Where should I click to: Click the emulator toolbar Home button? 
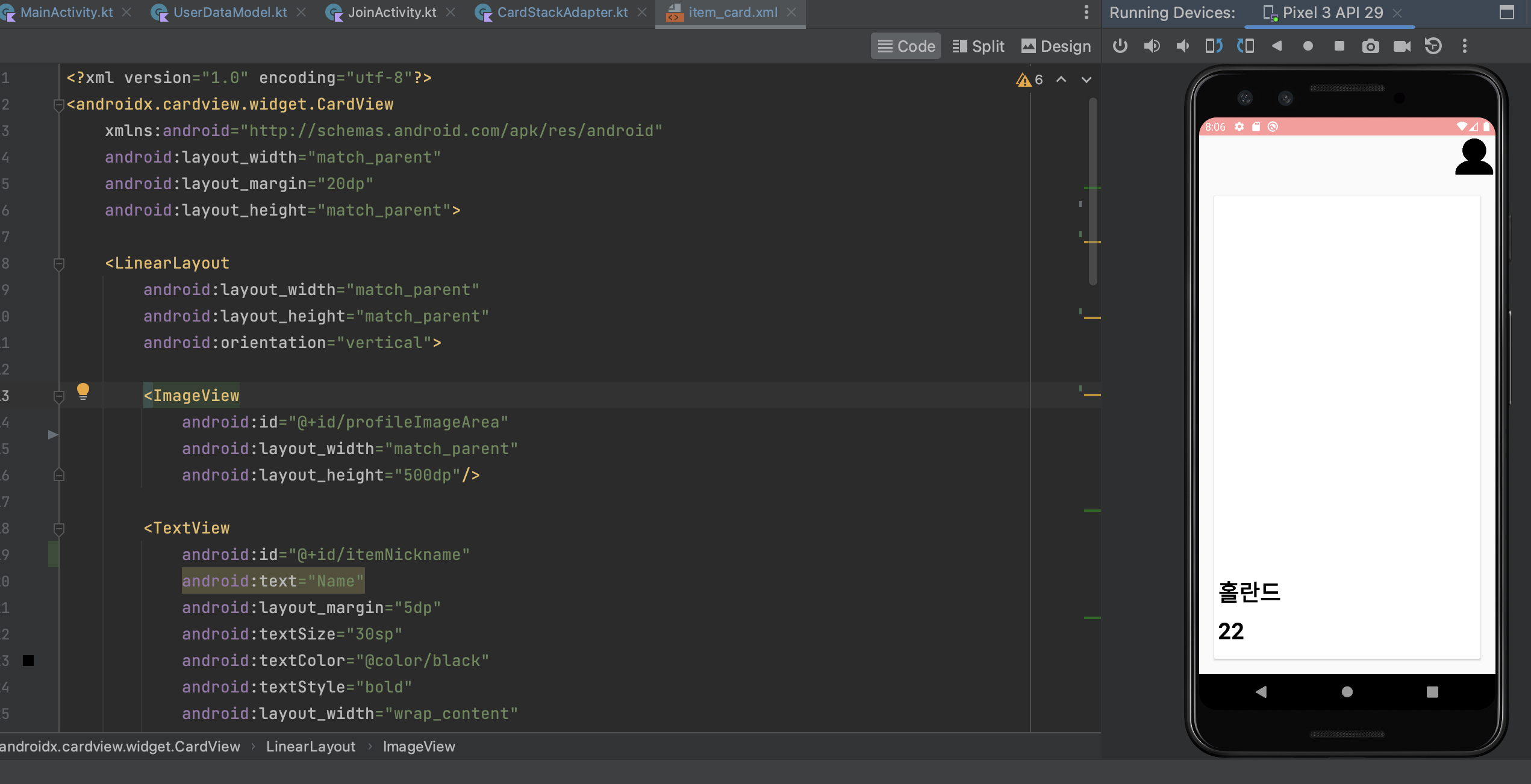(1308, 46)
